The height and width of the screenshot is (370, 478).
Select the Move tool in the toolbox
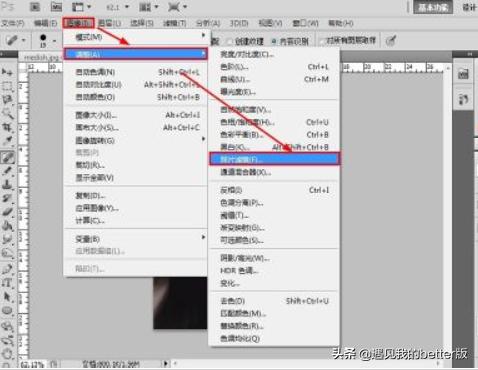[7, 72]
